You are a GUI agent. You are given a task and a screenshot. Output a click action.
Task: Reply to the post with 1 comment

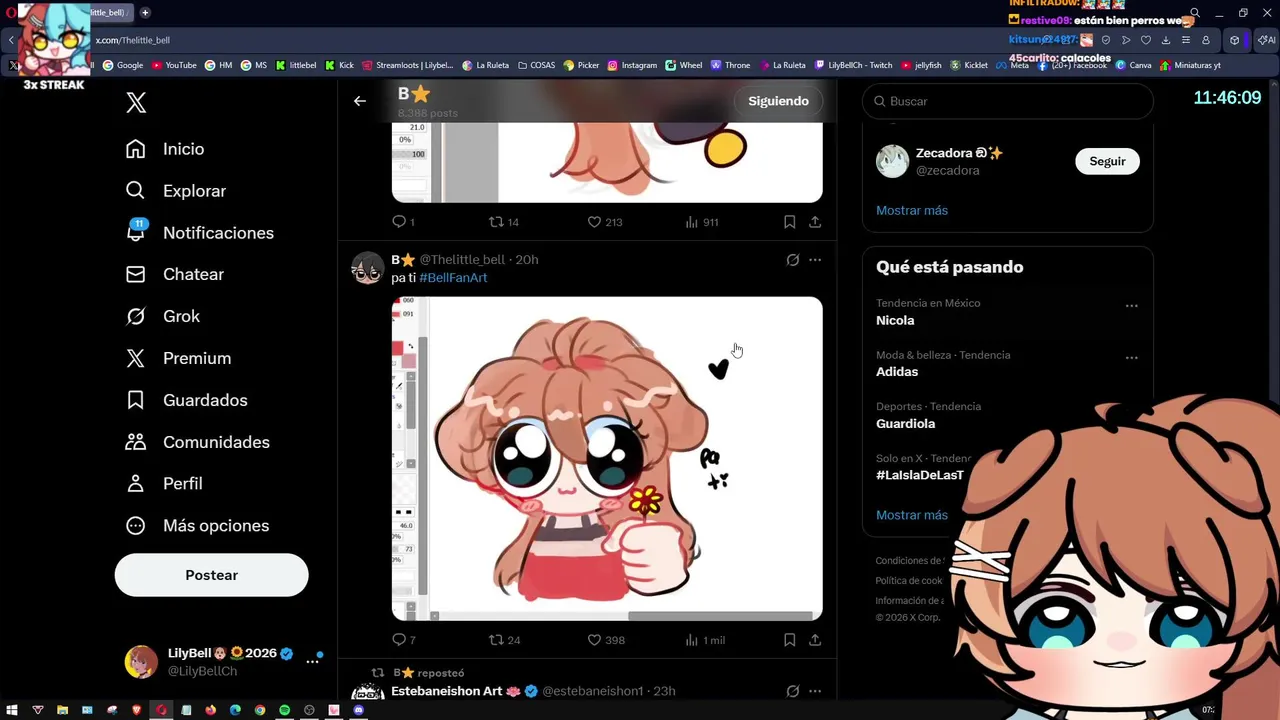403,222
